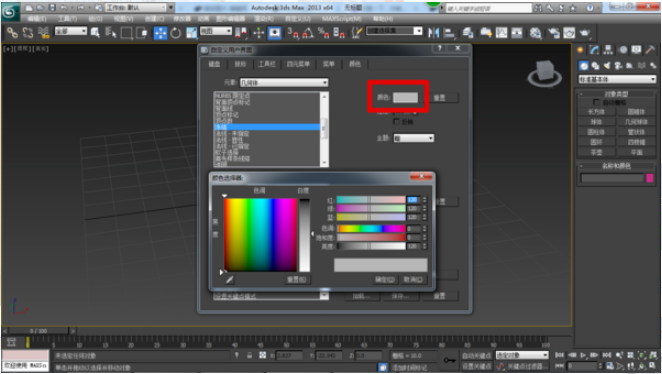This screenshot has height=374, width=662.
Task: Select Shapes category icon in Create panel
Action: 595,65
